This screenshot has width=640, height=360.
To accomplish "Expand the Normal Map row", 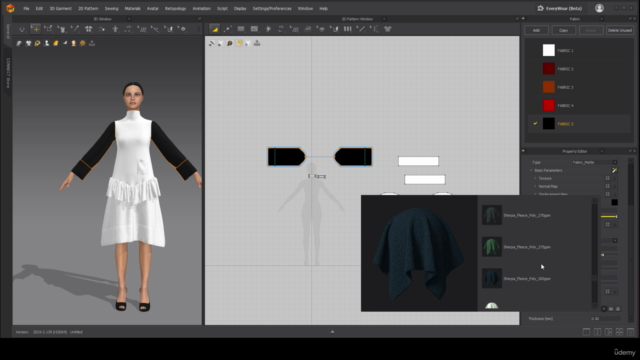I will pyautogui.click(x=536, y=186).
